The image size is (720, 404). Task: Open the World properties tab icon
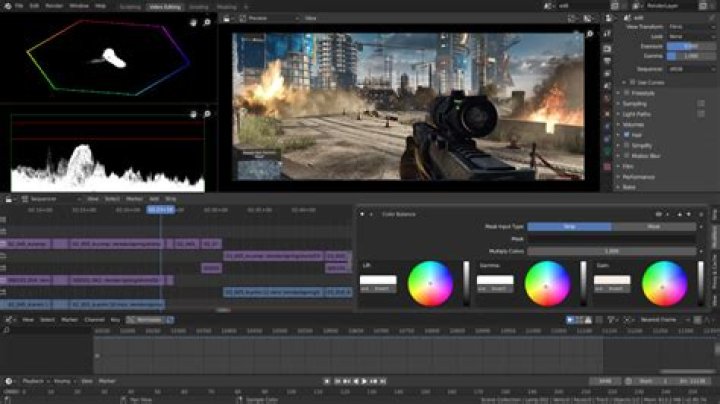(x=608, y=98)
